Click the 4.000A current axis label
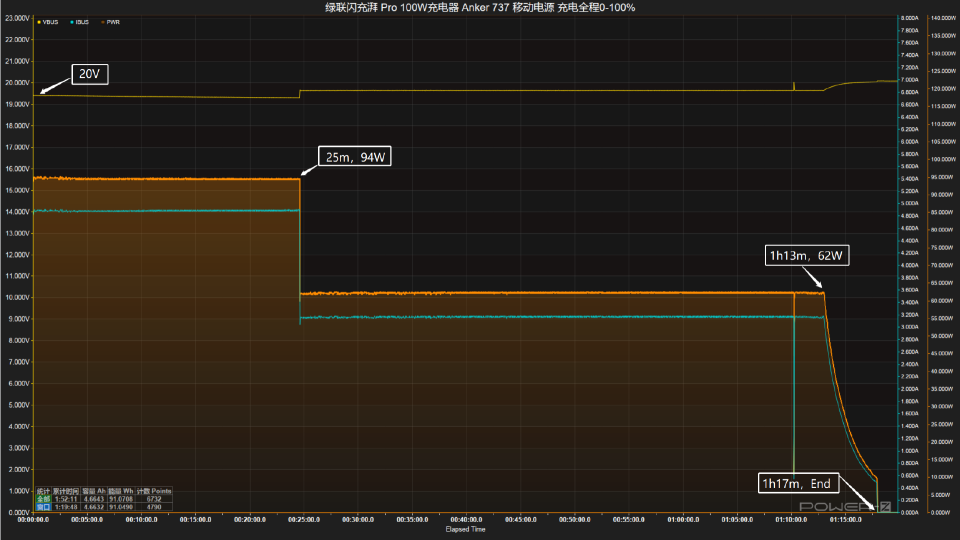The height and width of the screenshot is (540, 960). [x=910, y=266]
